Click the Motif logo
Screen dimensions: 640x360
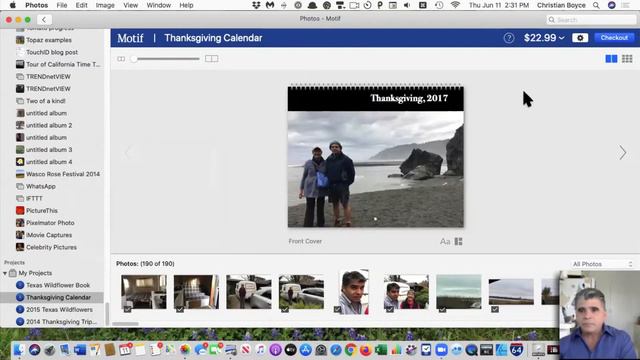[x=130, y=38]
